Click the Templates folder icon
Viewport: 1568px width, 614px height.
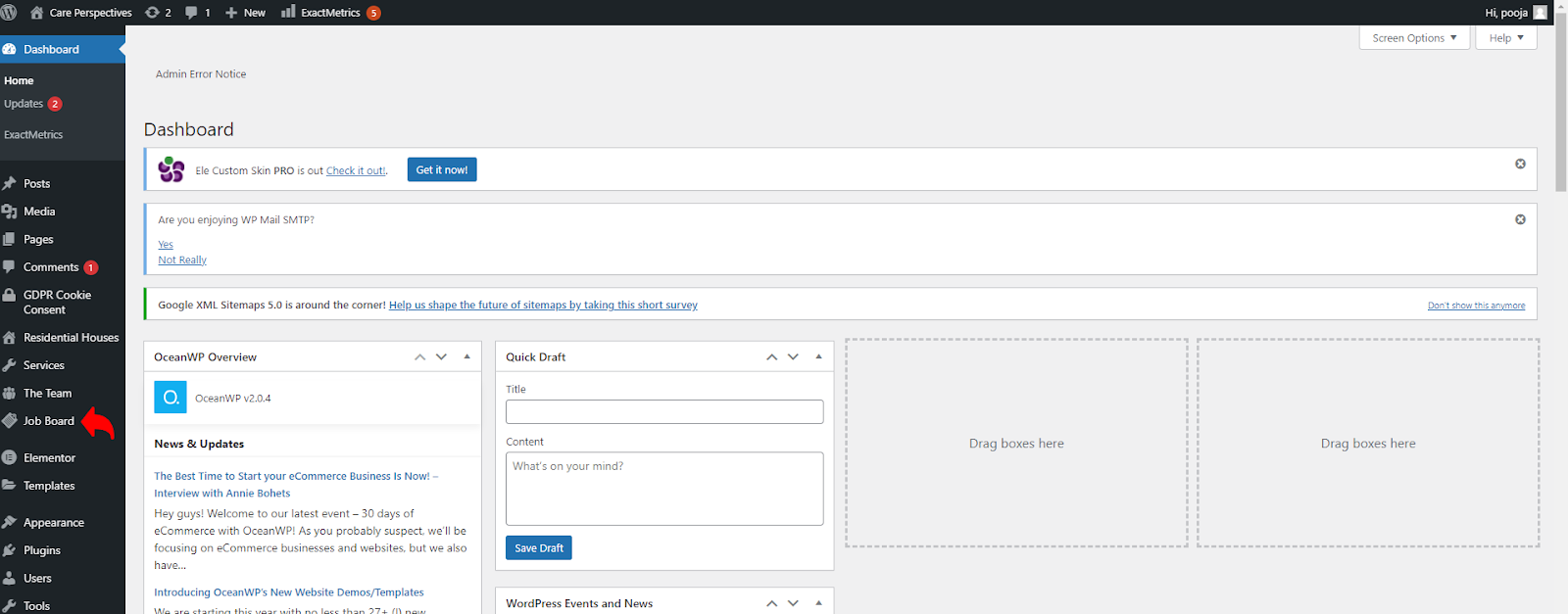click(x=10, y=486)
